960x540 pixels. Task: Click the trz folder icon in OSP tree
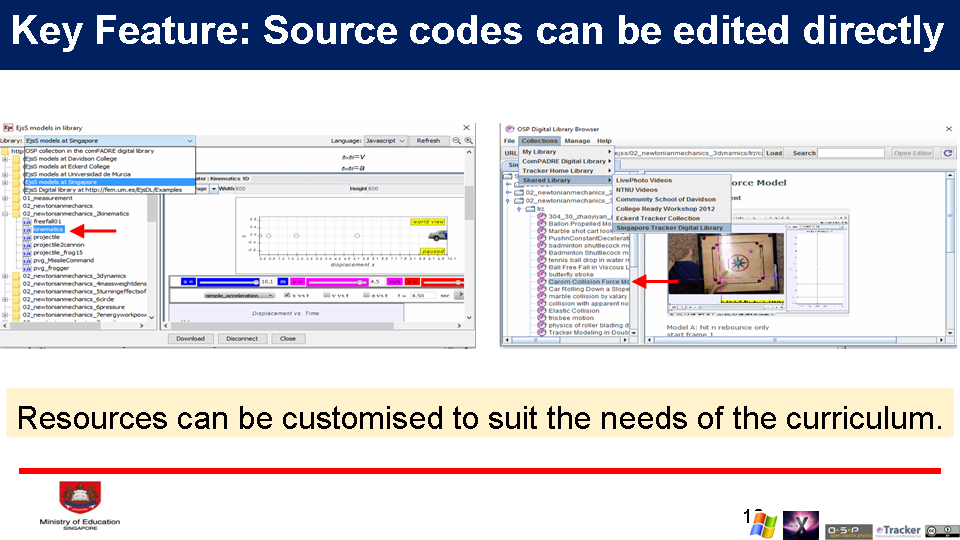coord(530,209)
